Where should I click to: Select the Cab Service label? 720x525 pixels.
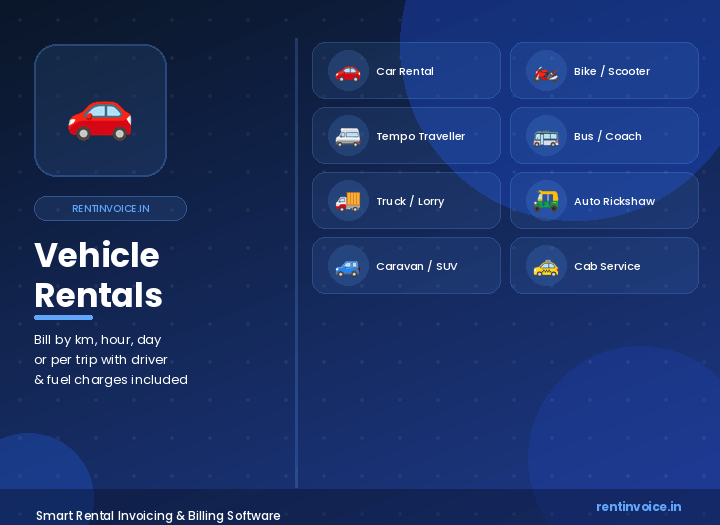607,266
